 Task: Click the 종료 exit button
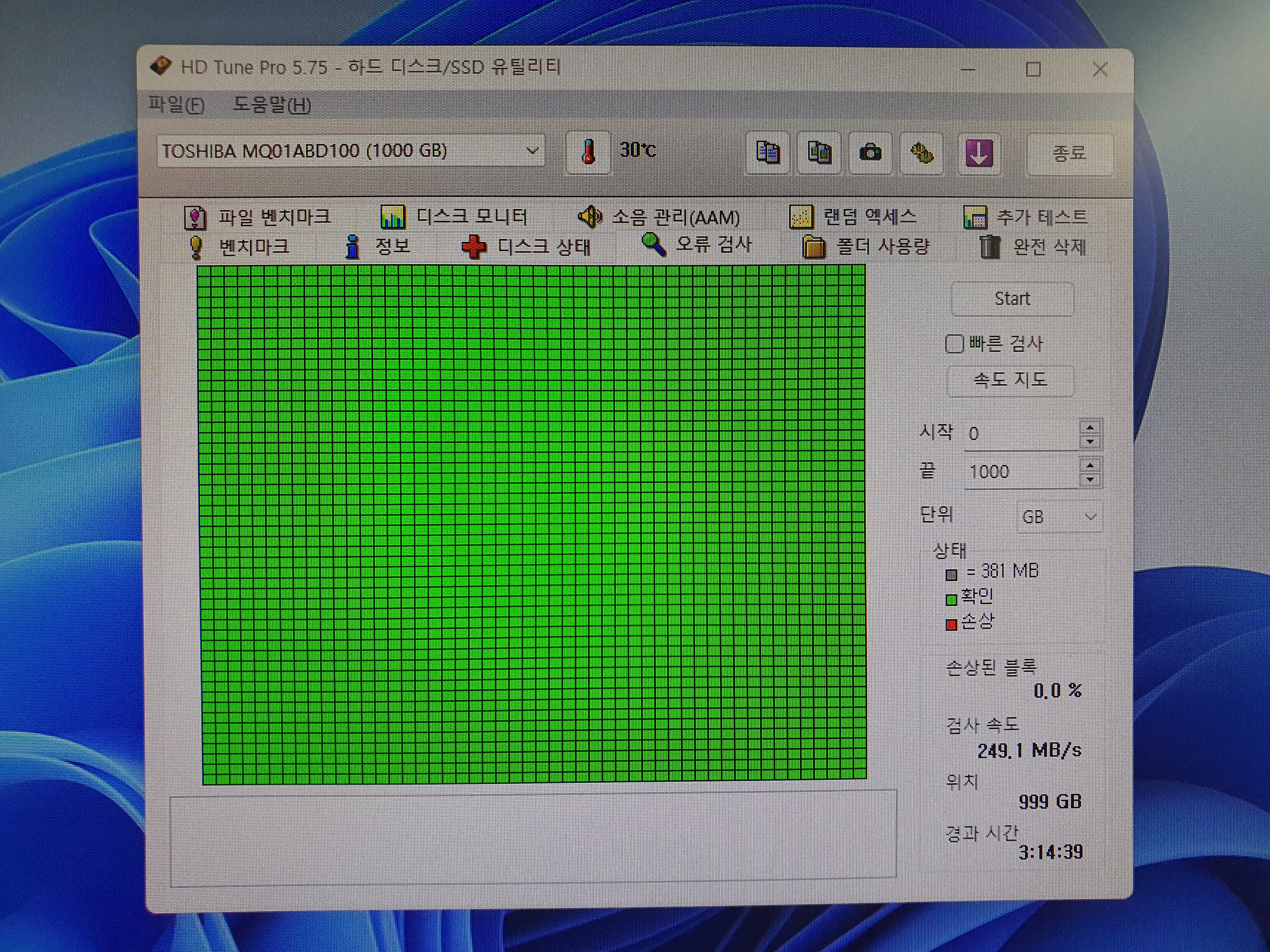(x=1069, y=154)
